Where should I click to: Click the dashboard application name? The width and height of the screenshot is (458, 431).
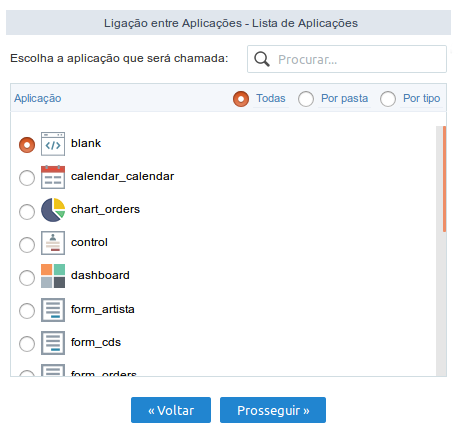(100, 275)
